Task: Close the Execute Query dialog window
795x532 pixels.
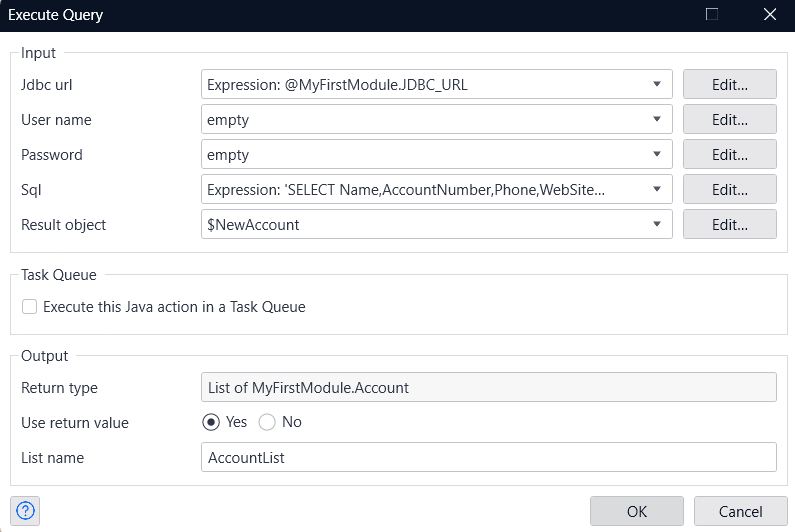Action: click(769, 15)
